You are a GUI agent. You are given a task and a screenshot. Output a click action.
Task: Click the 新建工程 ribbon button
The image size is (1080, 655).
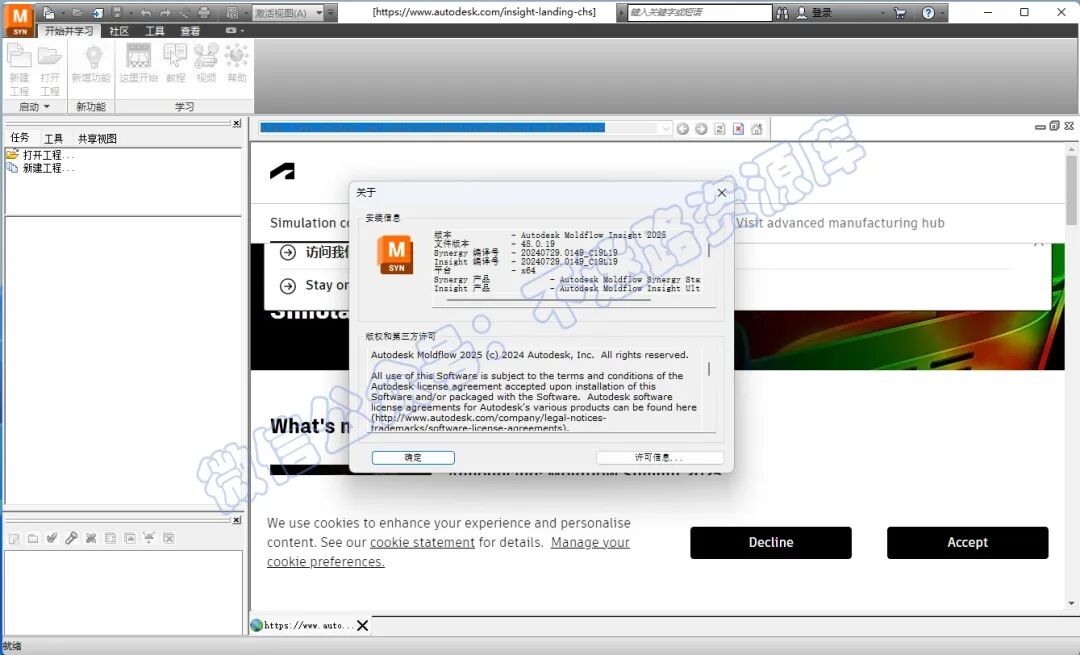[19, 70]
